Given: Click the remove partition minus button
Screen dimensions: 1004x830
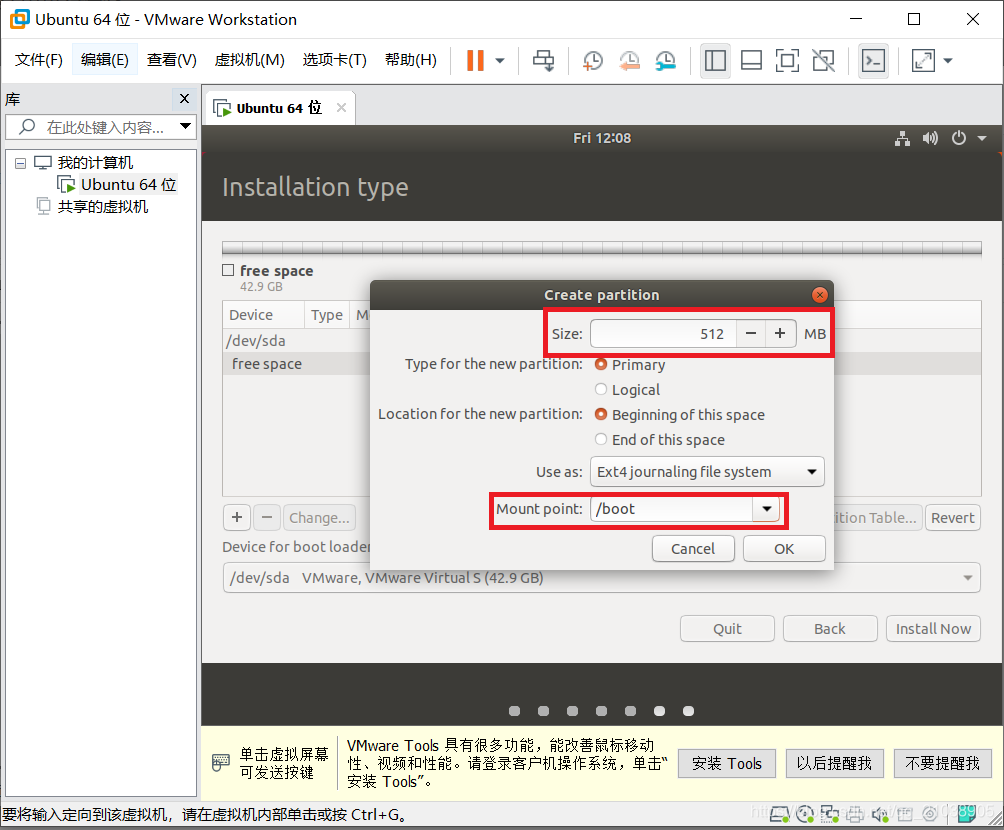Looking at the screenshot, I should click(267, 517).
